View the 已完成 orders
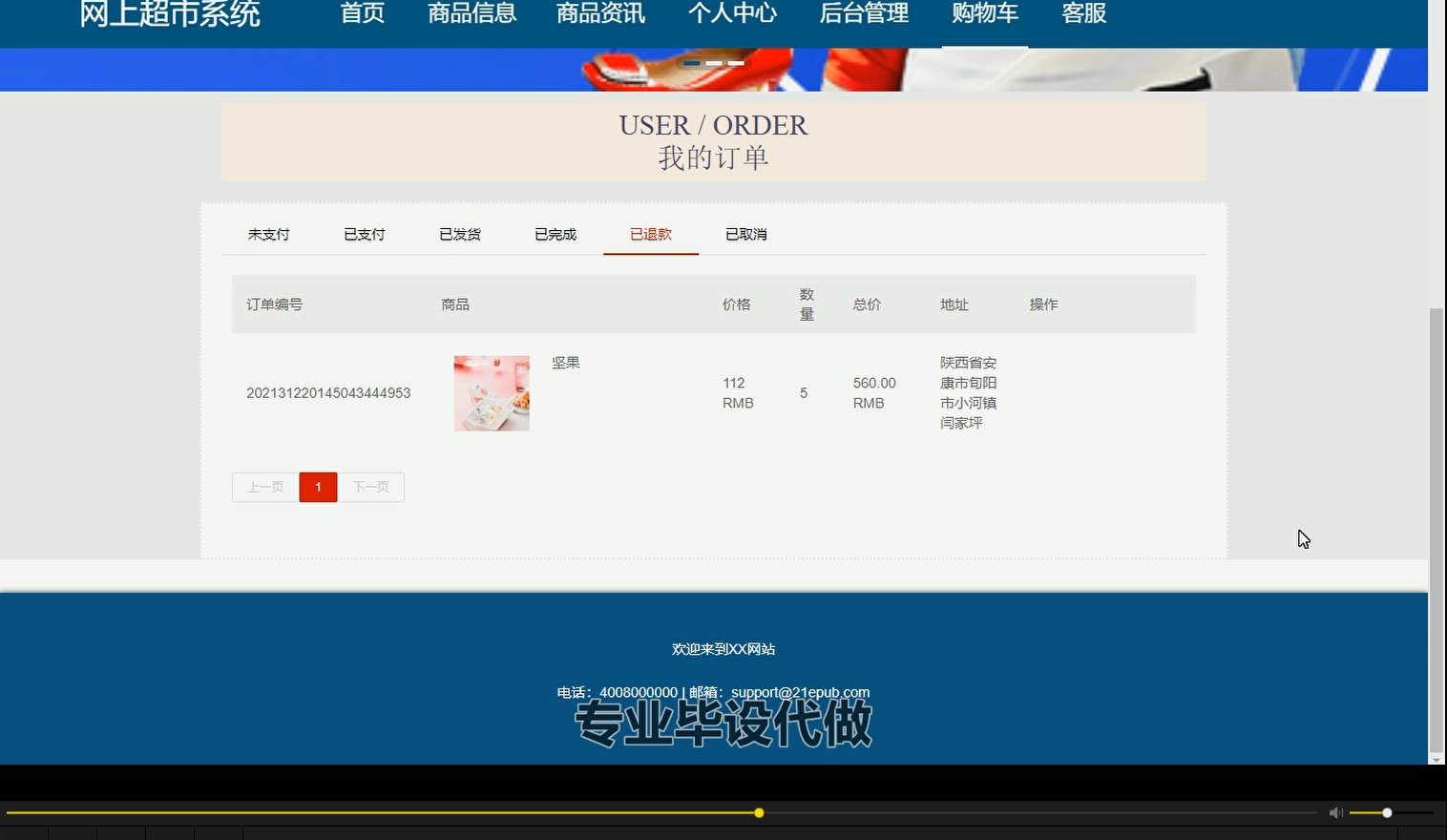1447x840 pixels. [555, 234]
